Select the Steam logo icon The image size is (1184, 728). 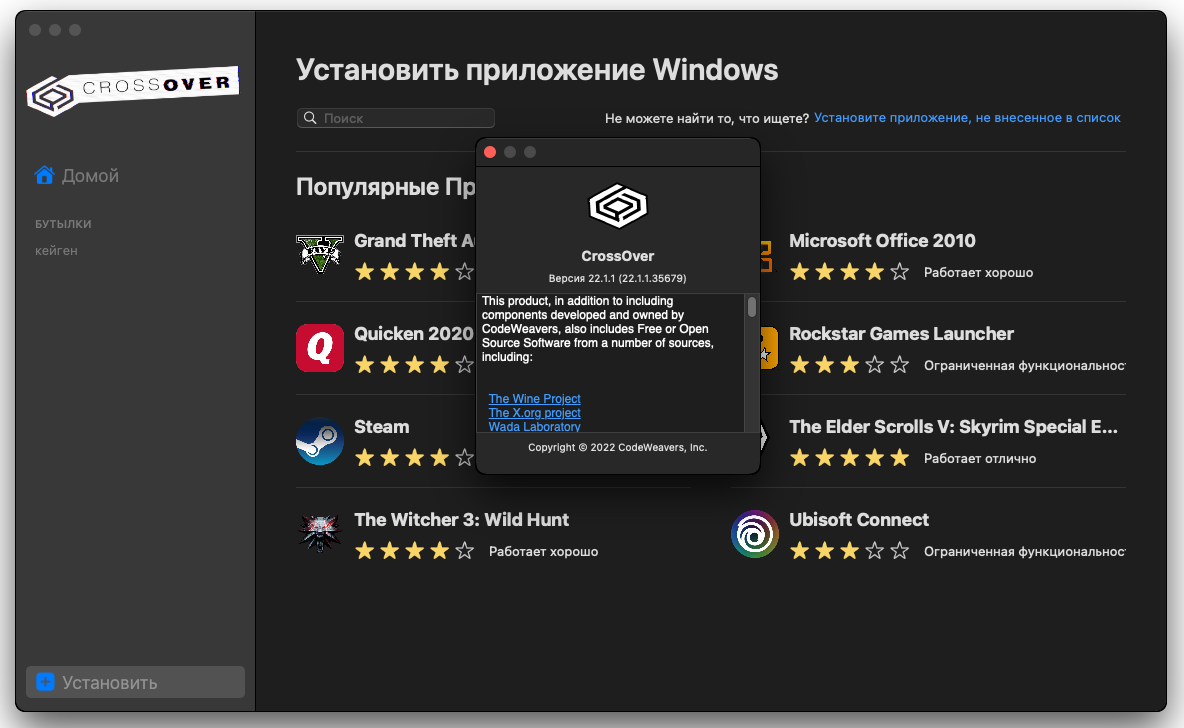(320, 440)
